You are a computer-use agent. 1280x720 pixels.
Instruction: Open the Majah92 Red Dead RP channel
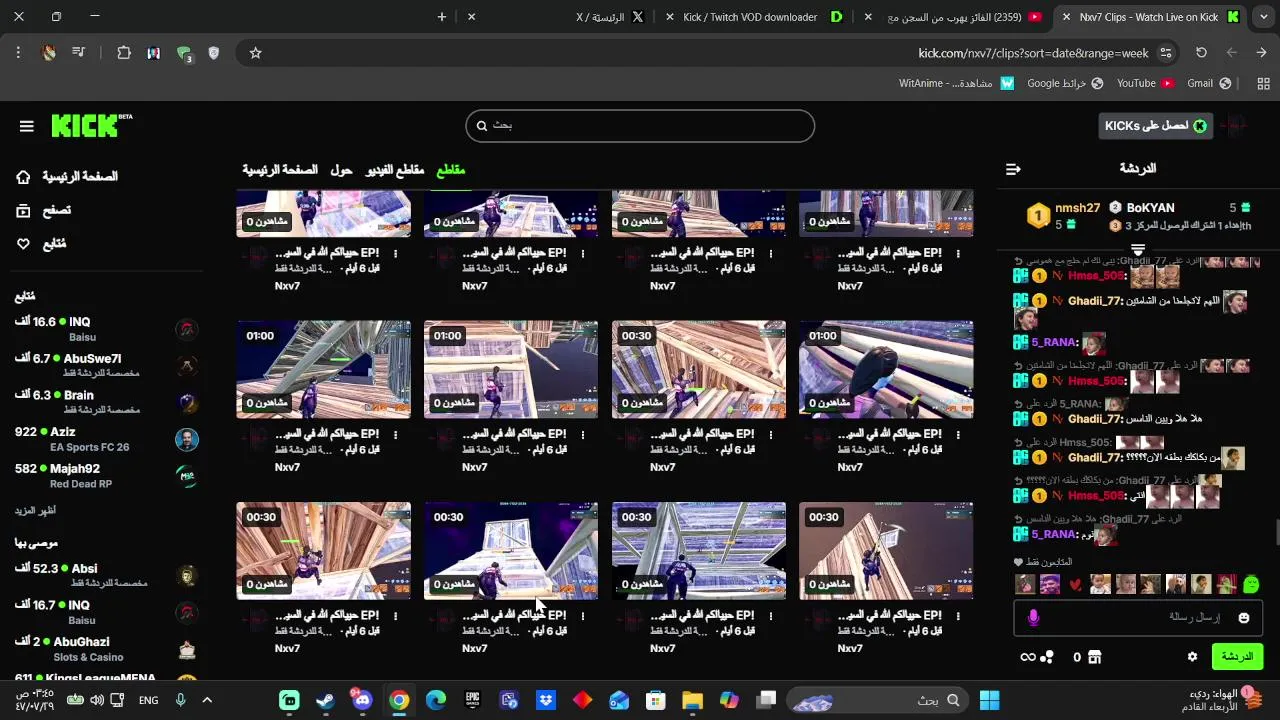(x=107, y=475)
